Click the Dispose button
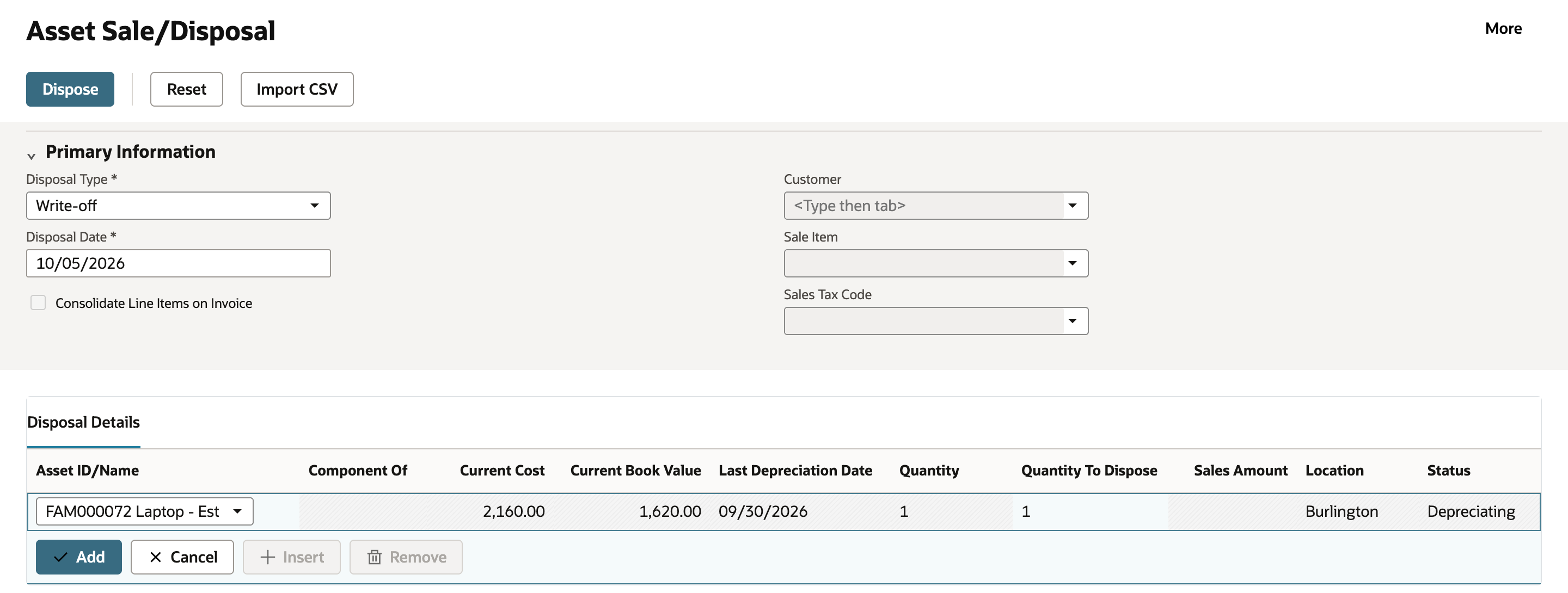This screenshot has height=593, width=1568. (70, 89)
